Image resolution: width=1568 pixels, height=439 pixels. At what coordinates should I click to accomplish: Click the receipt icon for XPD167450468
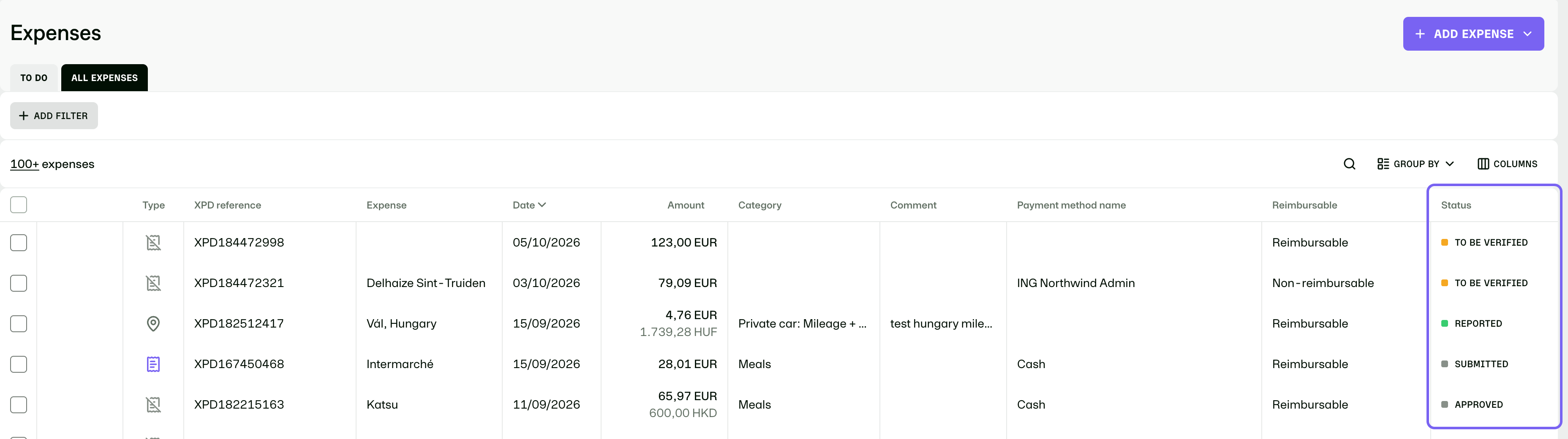153,364
